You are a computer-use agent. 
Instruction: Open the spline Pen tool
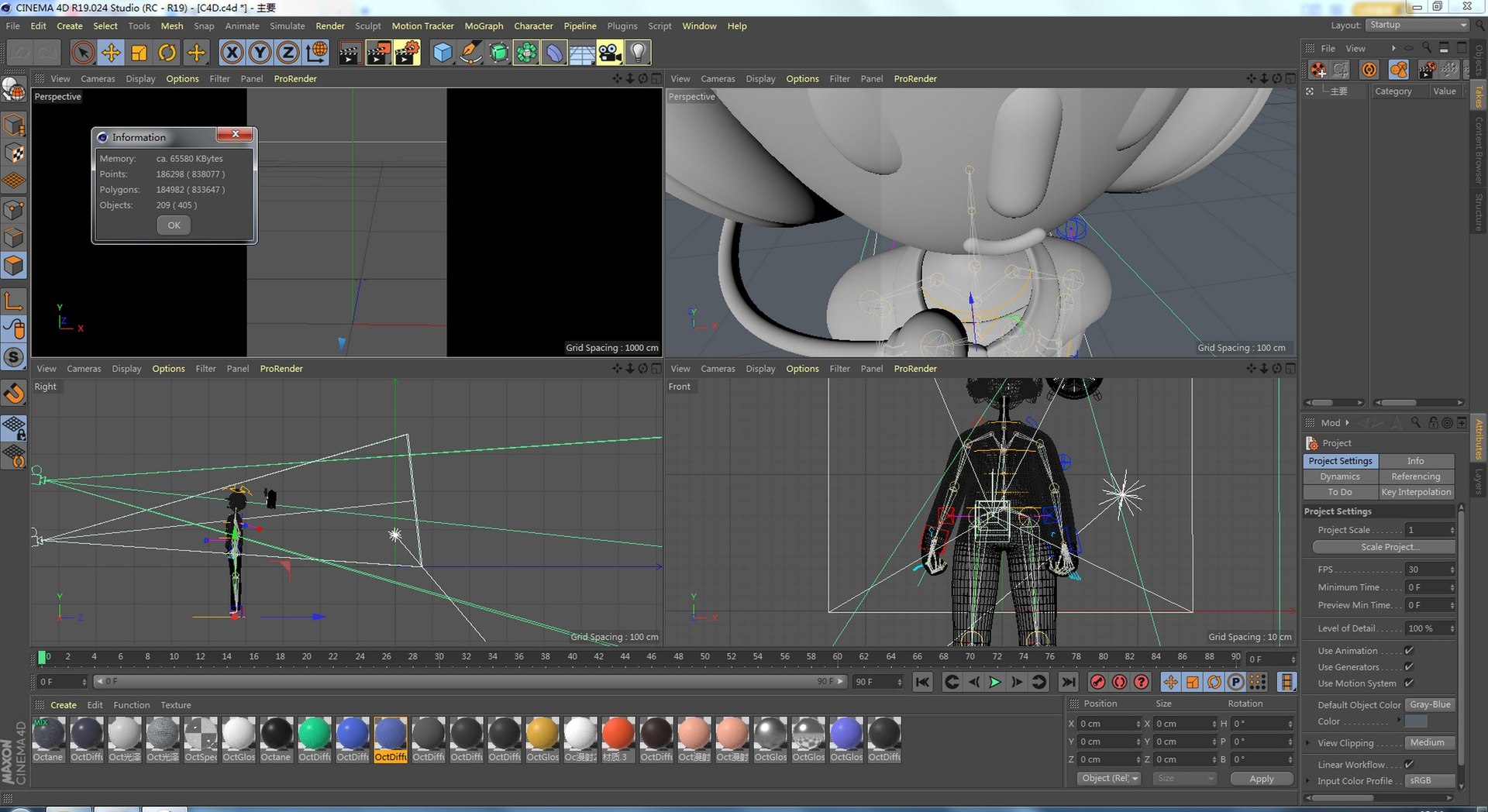(470, 53)
